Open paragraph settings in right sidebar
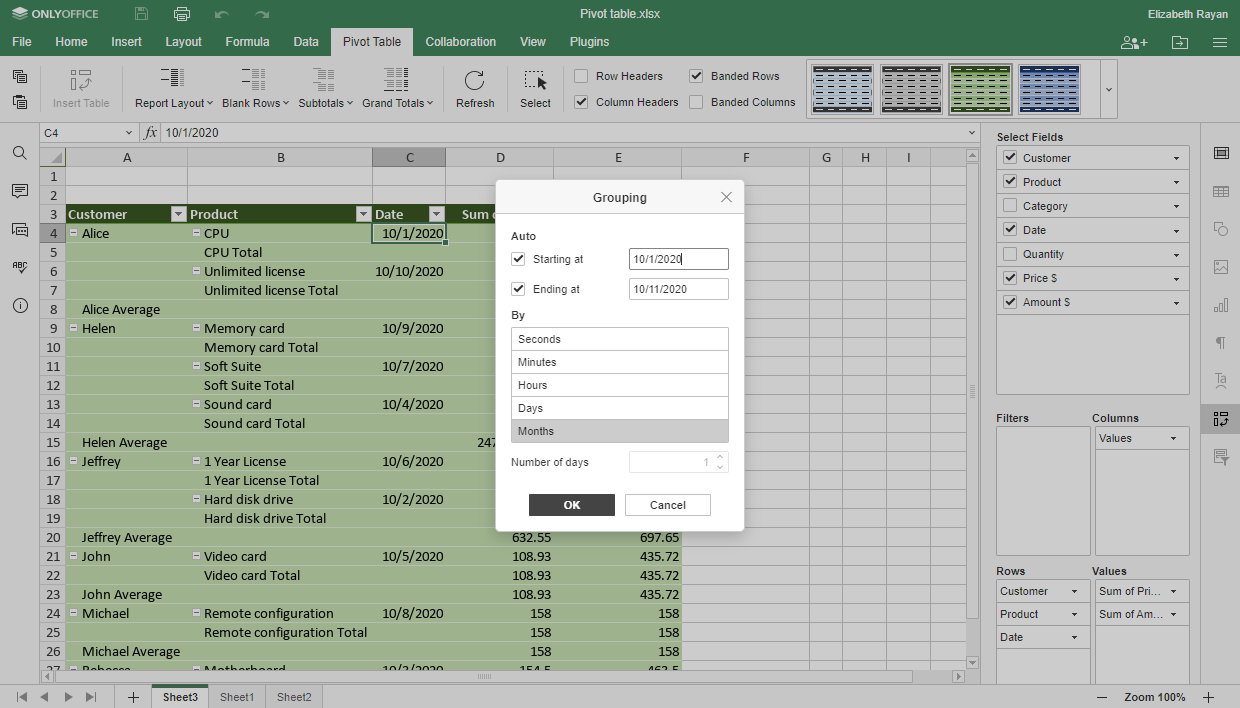This screenshot has width=1240, height=708. click(1221, 343)
